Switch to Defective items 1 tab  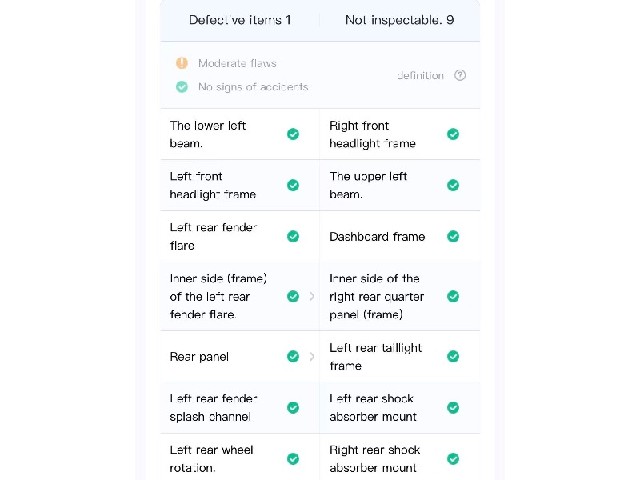[240, 20]
